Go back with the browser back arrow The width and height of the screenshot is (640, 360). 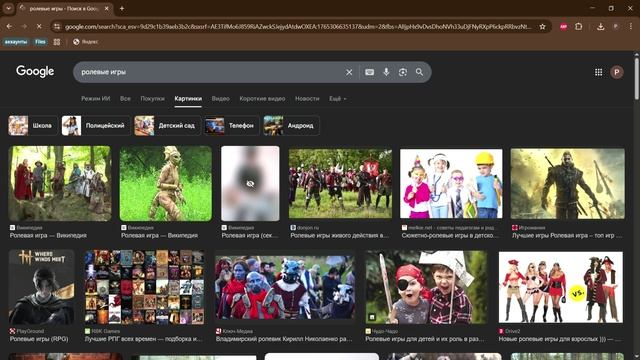[9, 27]
